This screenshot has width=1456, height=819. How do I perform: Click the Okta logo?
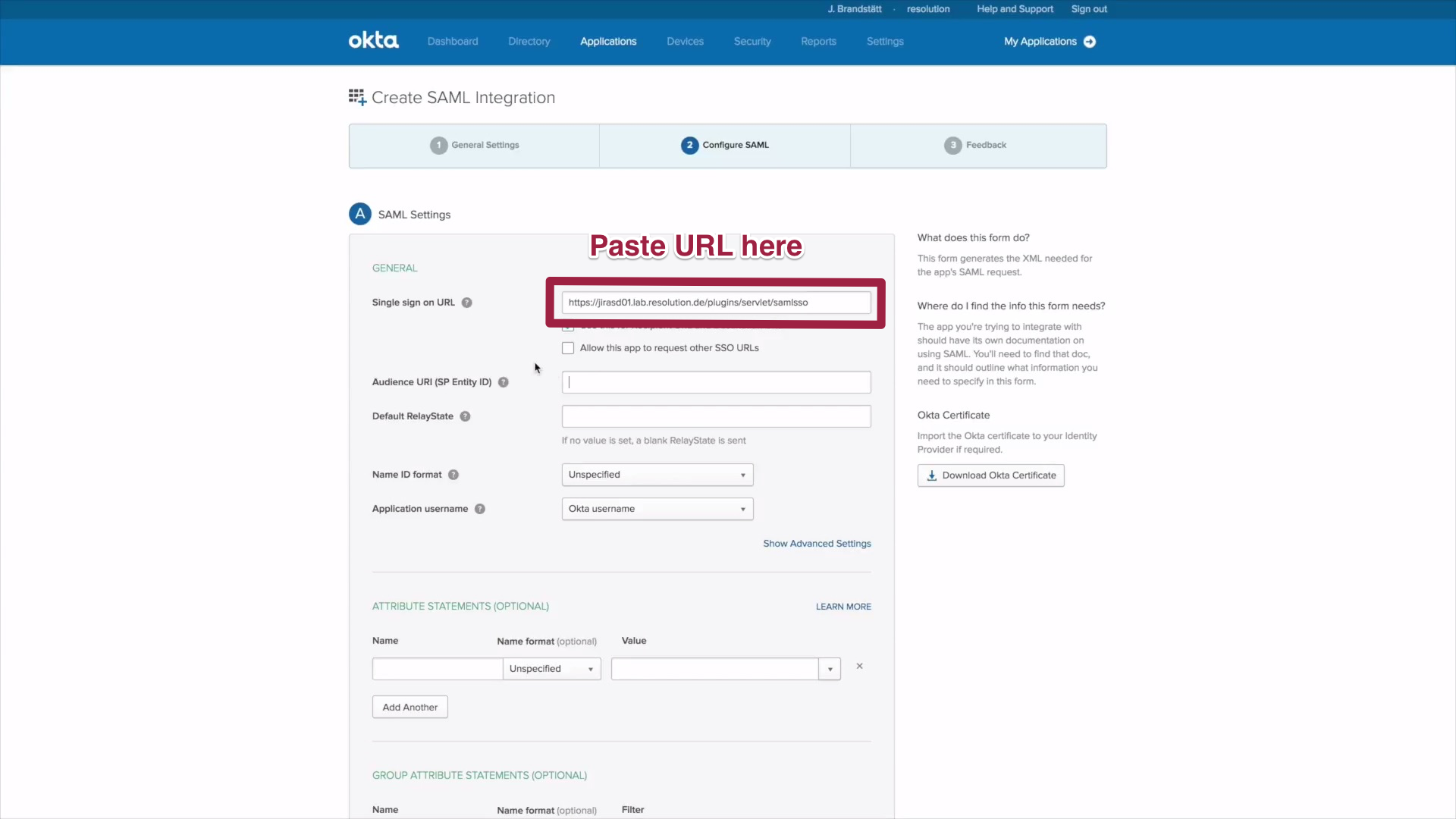[373, 41]
